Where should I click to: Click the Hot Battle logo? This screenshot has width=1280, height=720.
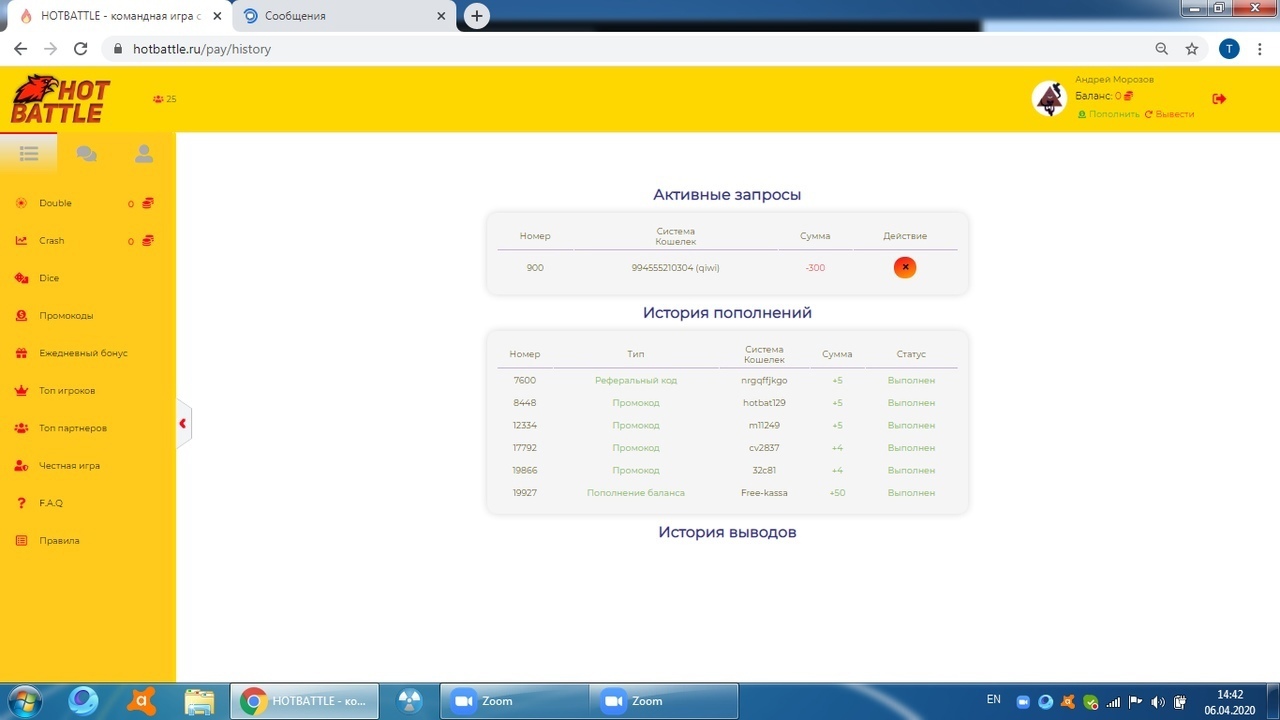[x=61, y=99]
